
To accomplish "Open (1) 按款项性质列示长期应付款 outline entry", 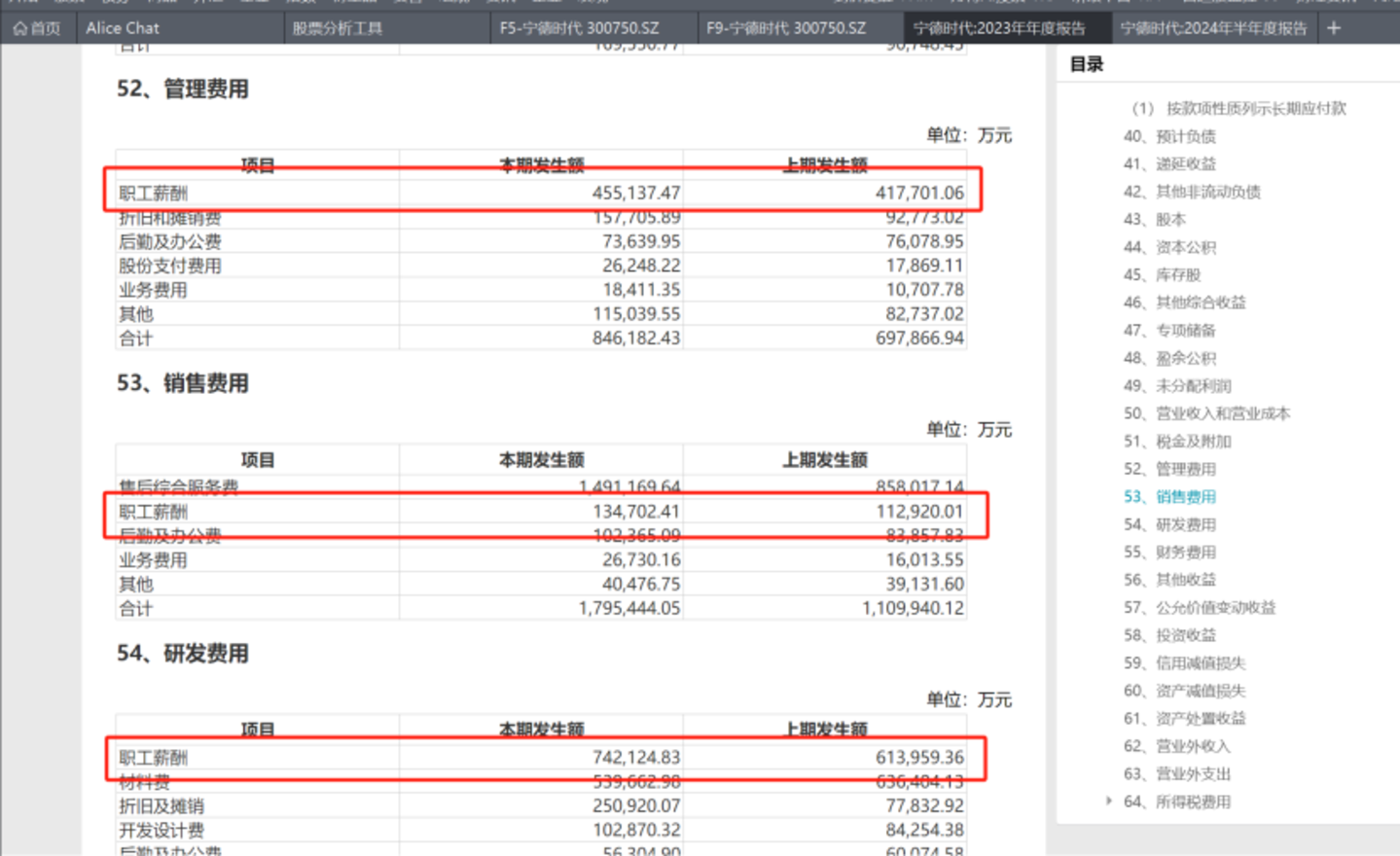I will (x=1238, y=108).
